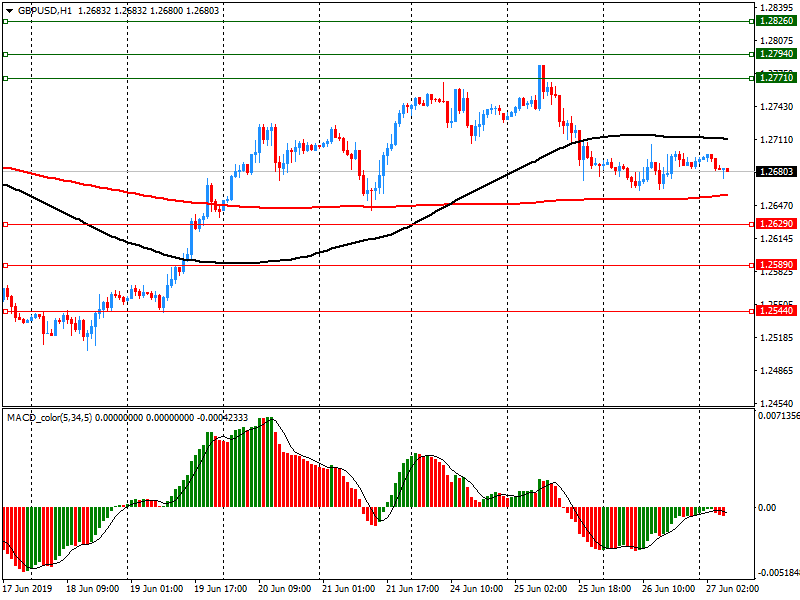This screenshot has height=600, width=800.
Task: Click the MACD scale 0.00 value
Action: [x=767, y=508]
